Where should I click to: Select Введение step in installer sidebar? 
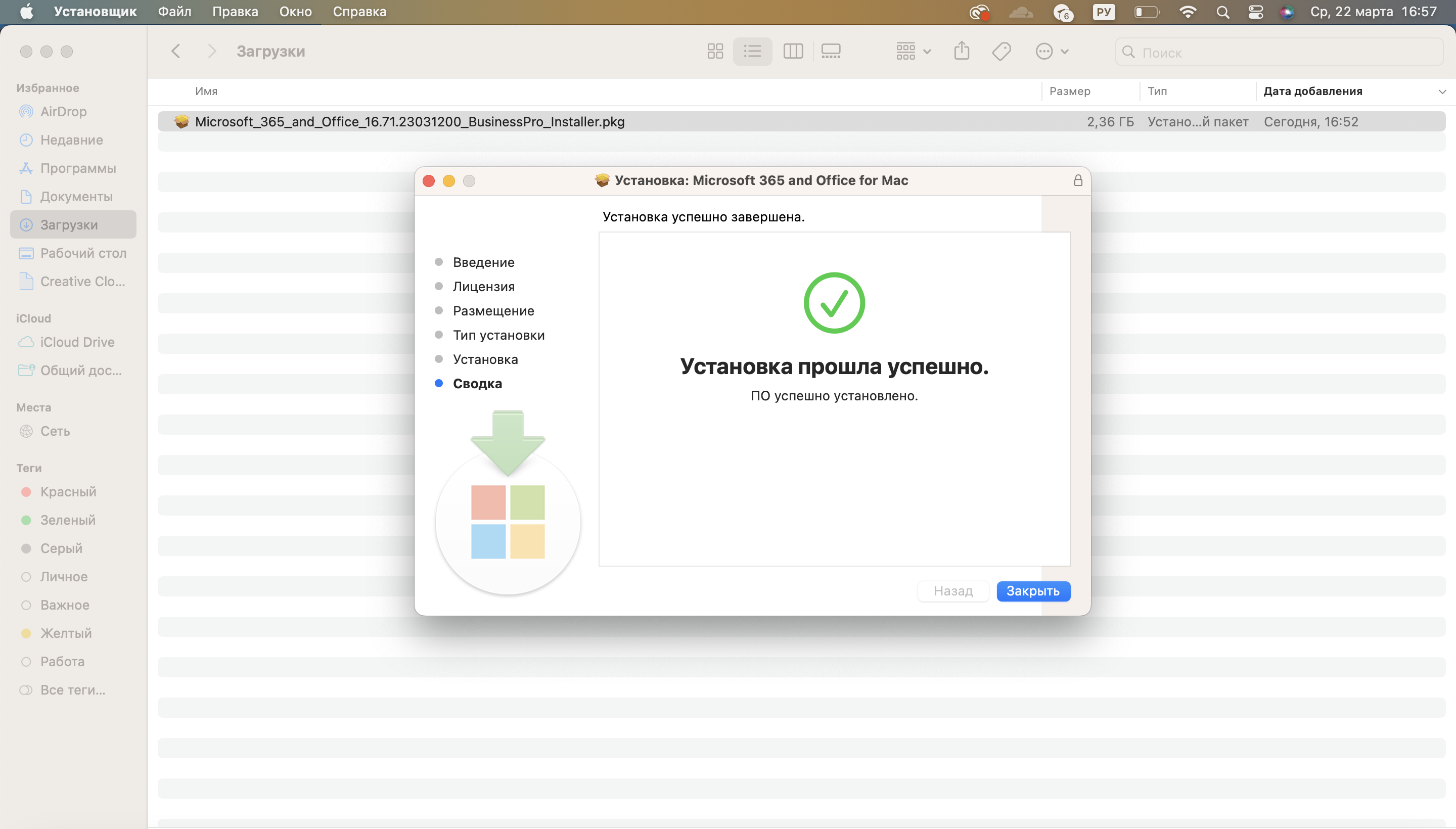[483, 261]
